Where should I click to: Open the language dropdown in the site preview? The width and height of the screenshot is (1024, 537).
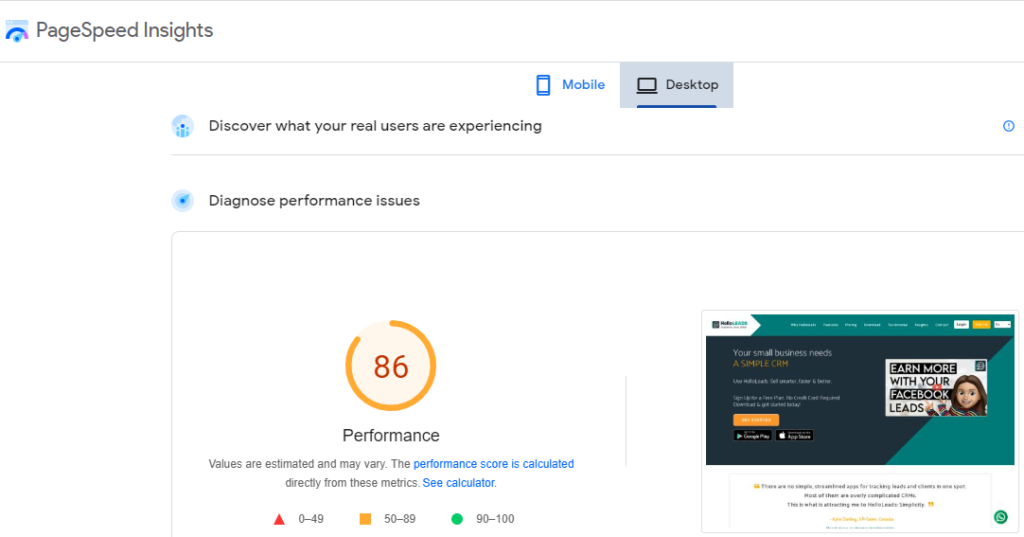point(1003,324)
